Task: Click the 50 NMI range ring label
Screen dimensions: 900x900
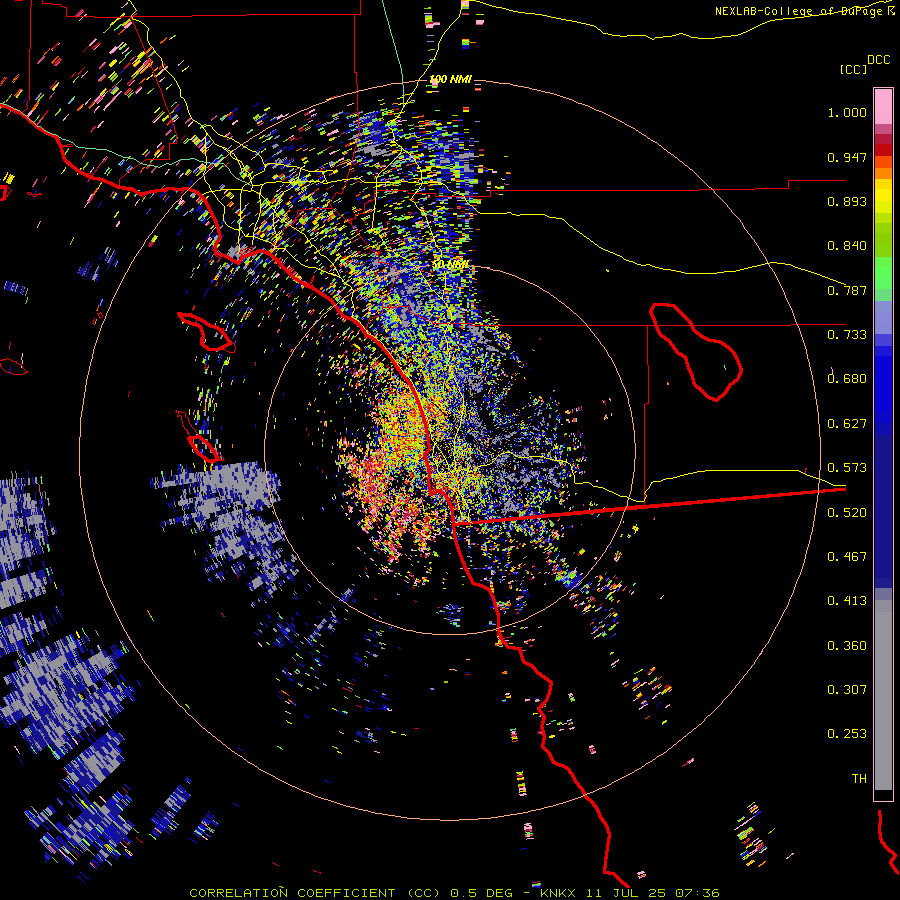Action: click(451, 265)
